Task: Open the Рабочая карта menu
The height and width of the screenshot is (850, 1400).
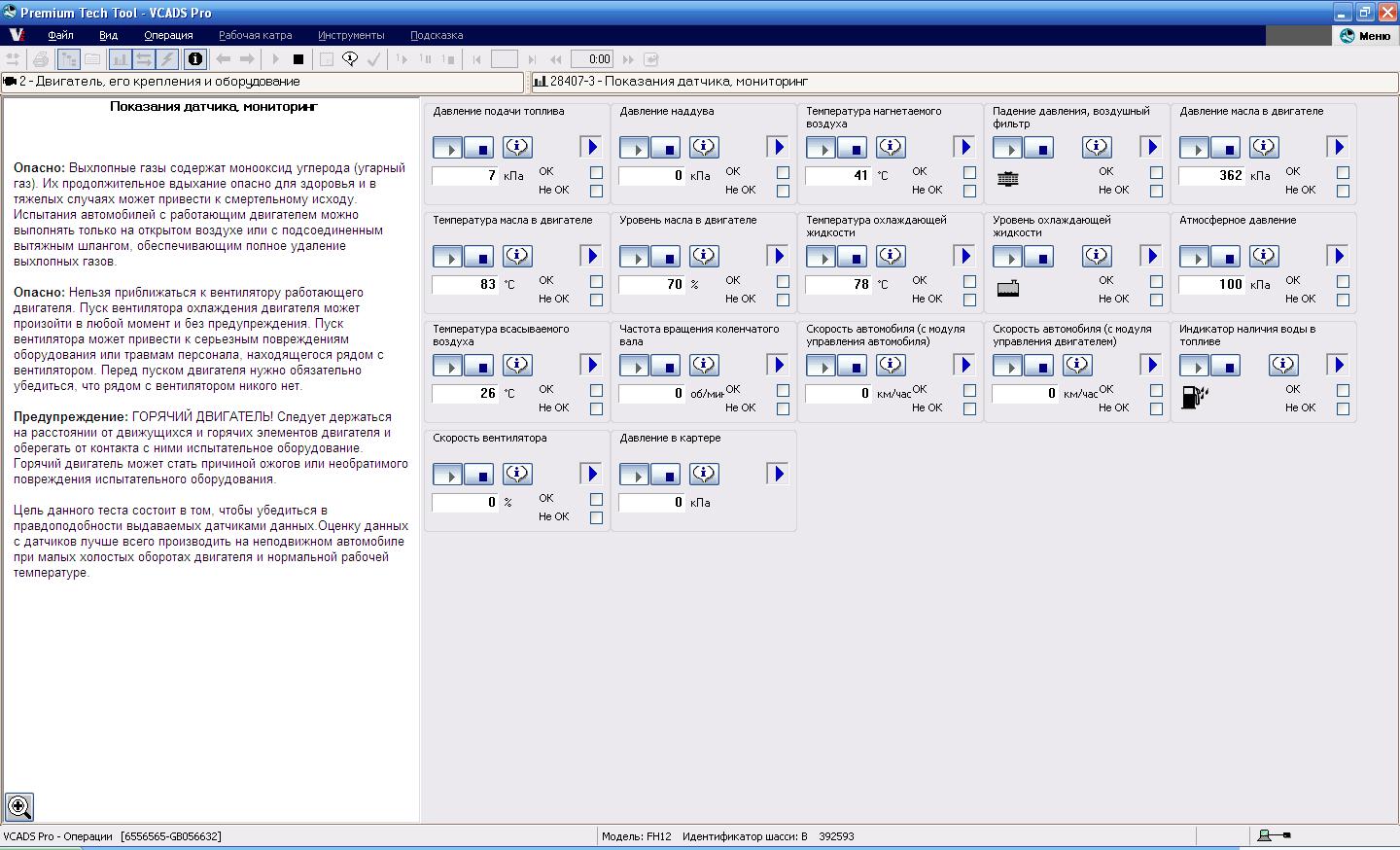Action: (255, 35)
